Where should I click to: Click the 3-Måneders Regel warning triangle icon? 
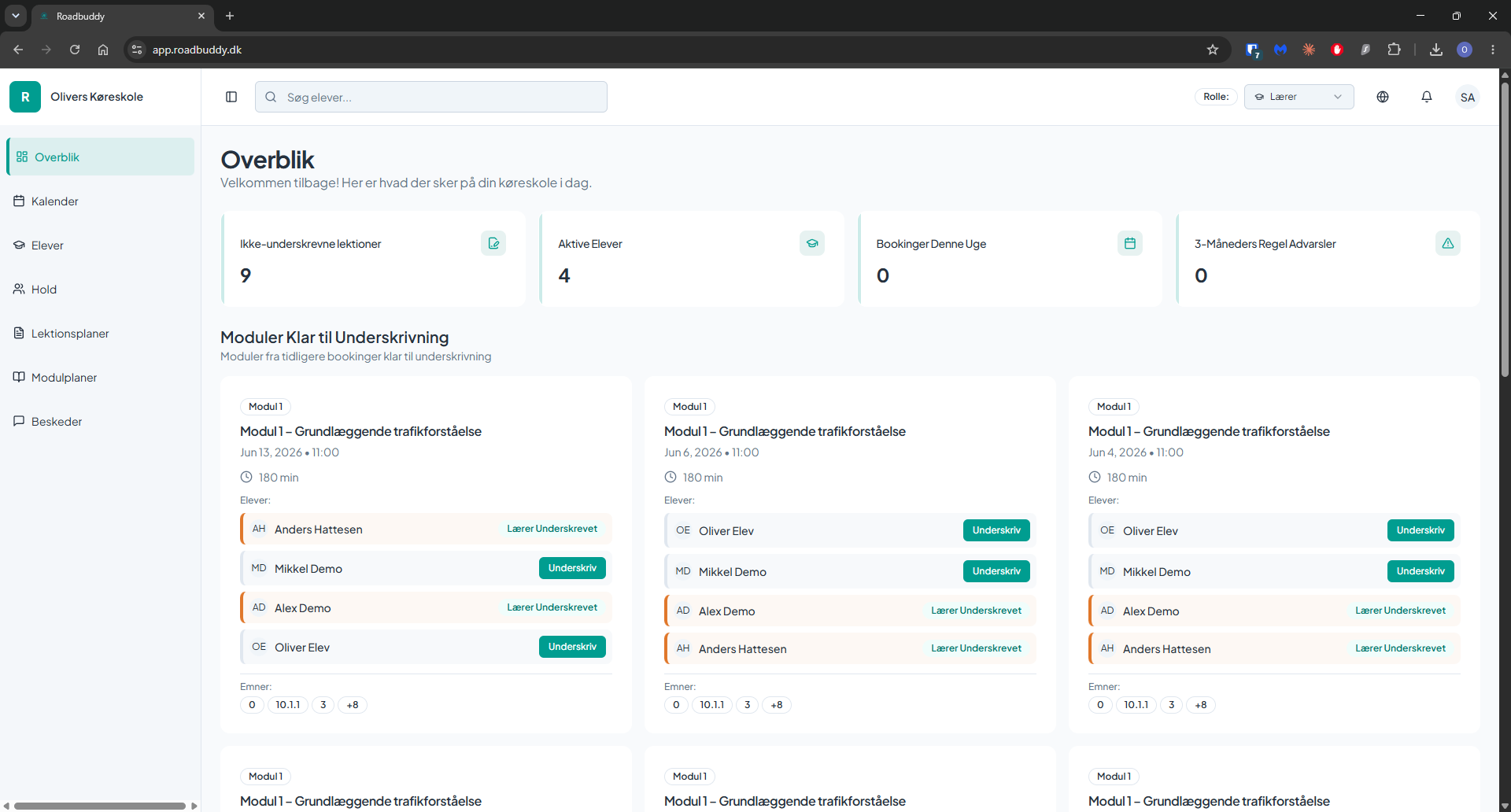pos(1448,243)
